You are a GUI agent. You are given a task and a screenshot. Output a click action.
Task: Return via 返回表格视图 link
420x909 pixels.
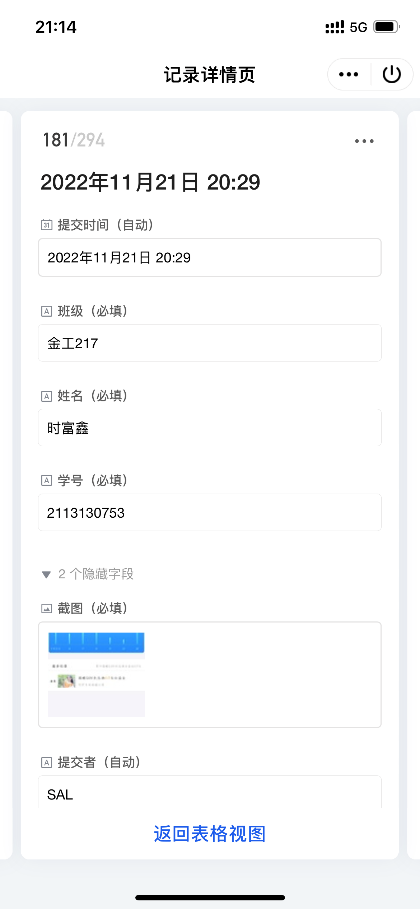click(x=210, y=834)
